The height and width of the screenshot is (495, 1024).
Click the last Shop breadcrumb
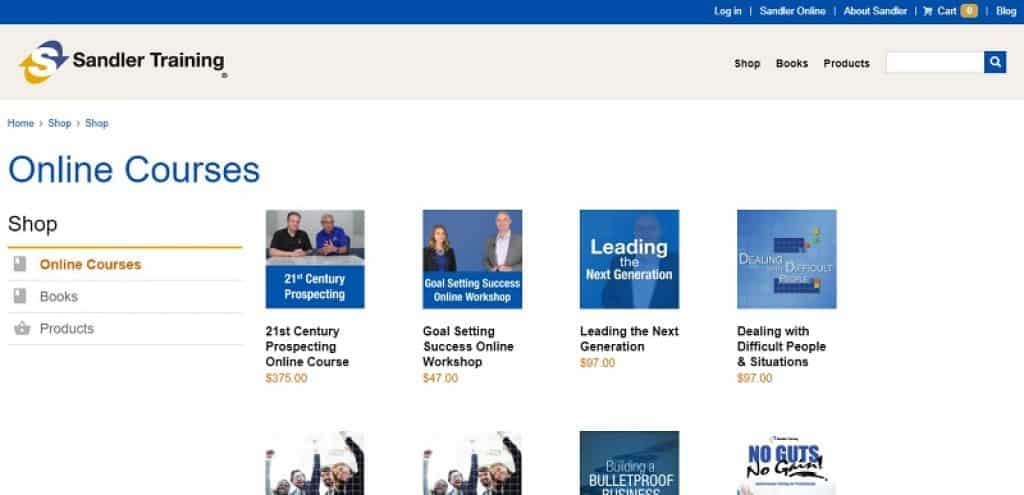pyautogui.click(x=97, y=123)
